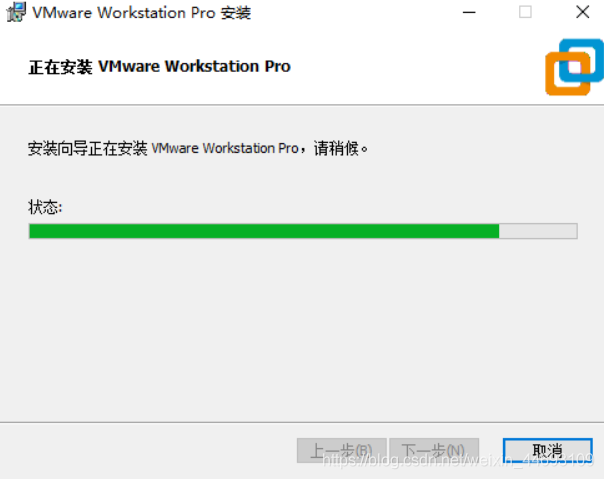
Task: Click the disabled 上一步(B) back button
Action: [x=342, y=450]
